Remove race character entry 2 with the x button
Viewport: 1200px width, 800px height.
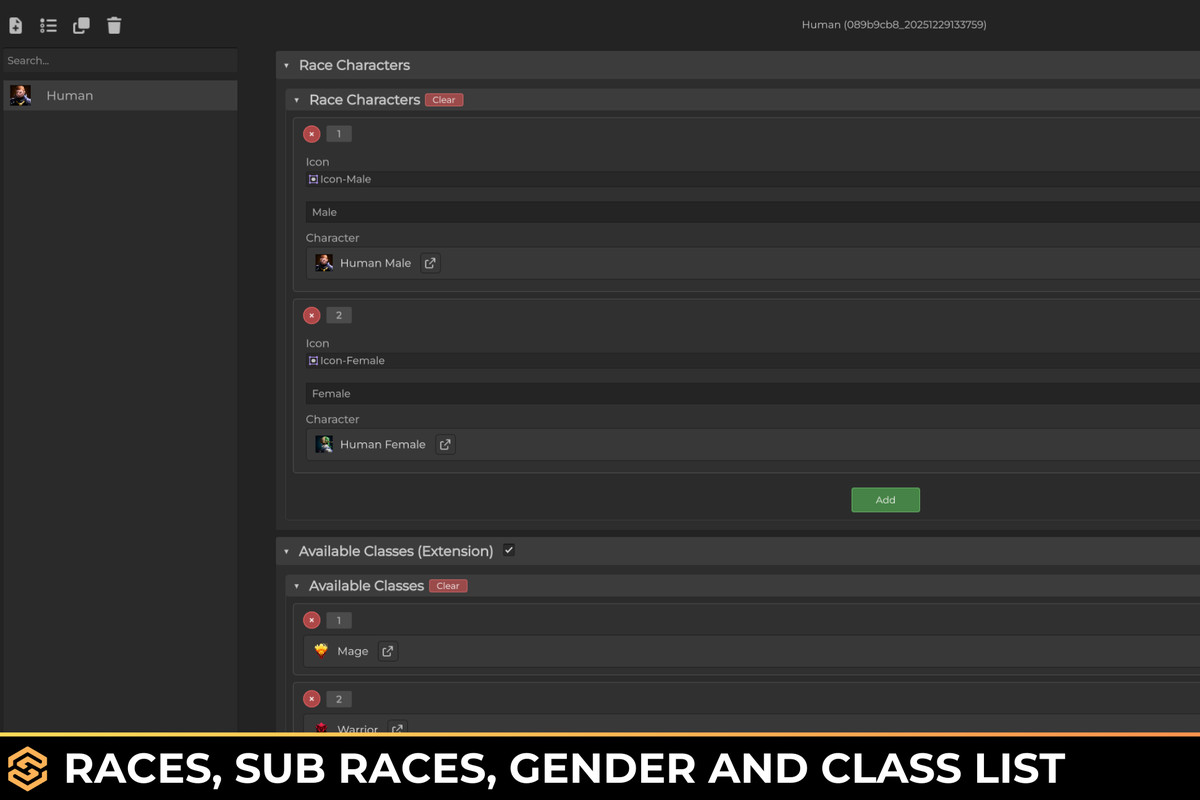tap(311, 315)
